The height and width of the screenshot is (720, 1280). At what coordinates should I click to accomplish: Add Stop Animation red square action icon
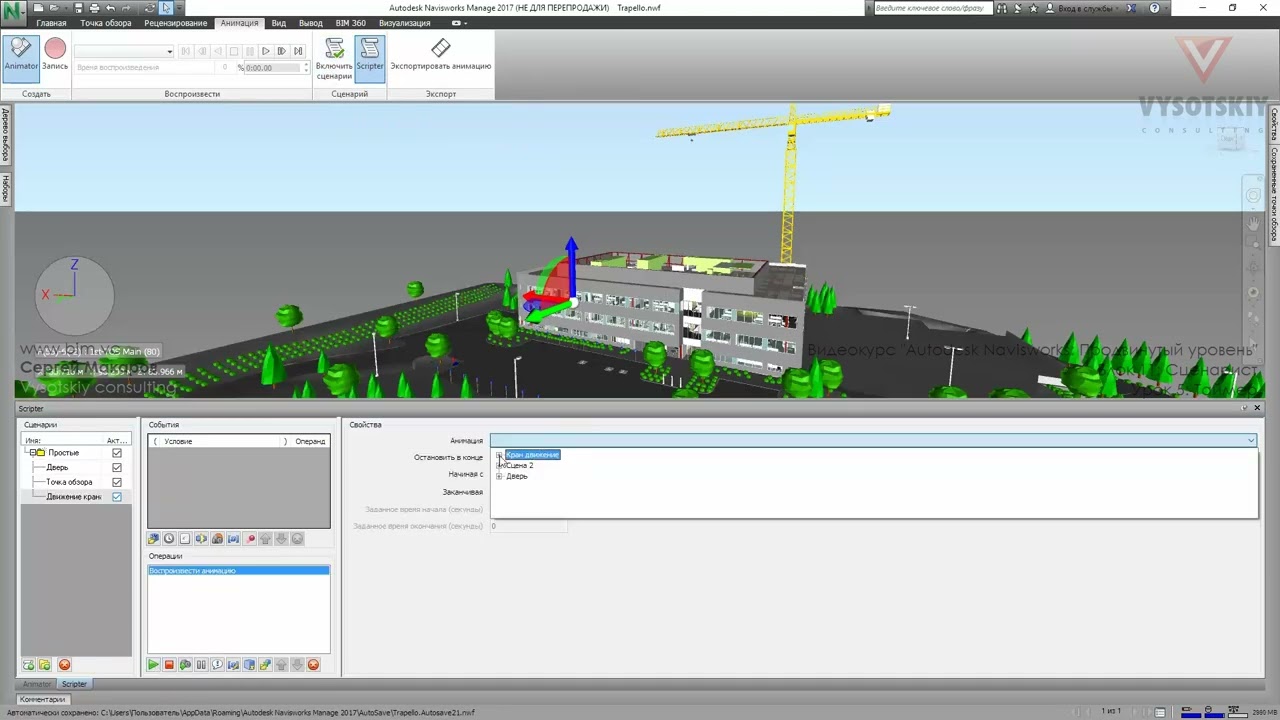(169, 665)
